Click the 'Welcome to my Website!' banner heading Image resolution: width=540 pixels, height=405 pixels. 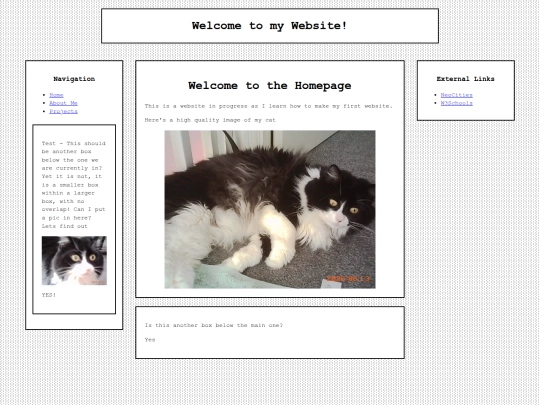(270, 26)
